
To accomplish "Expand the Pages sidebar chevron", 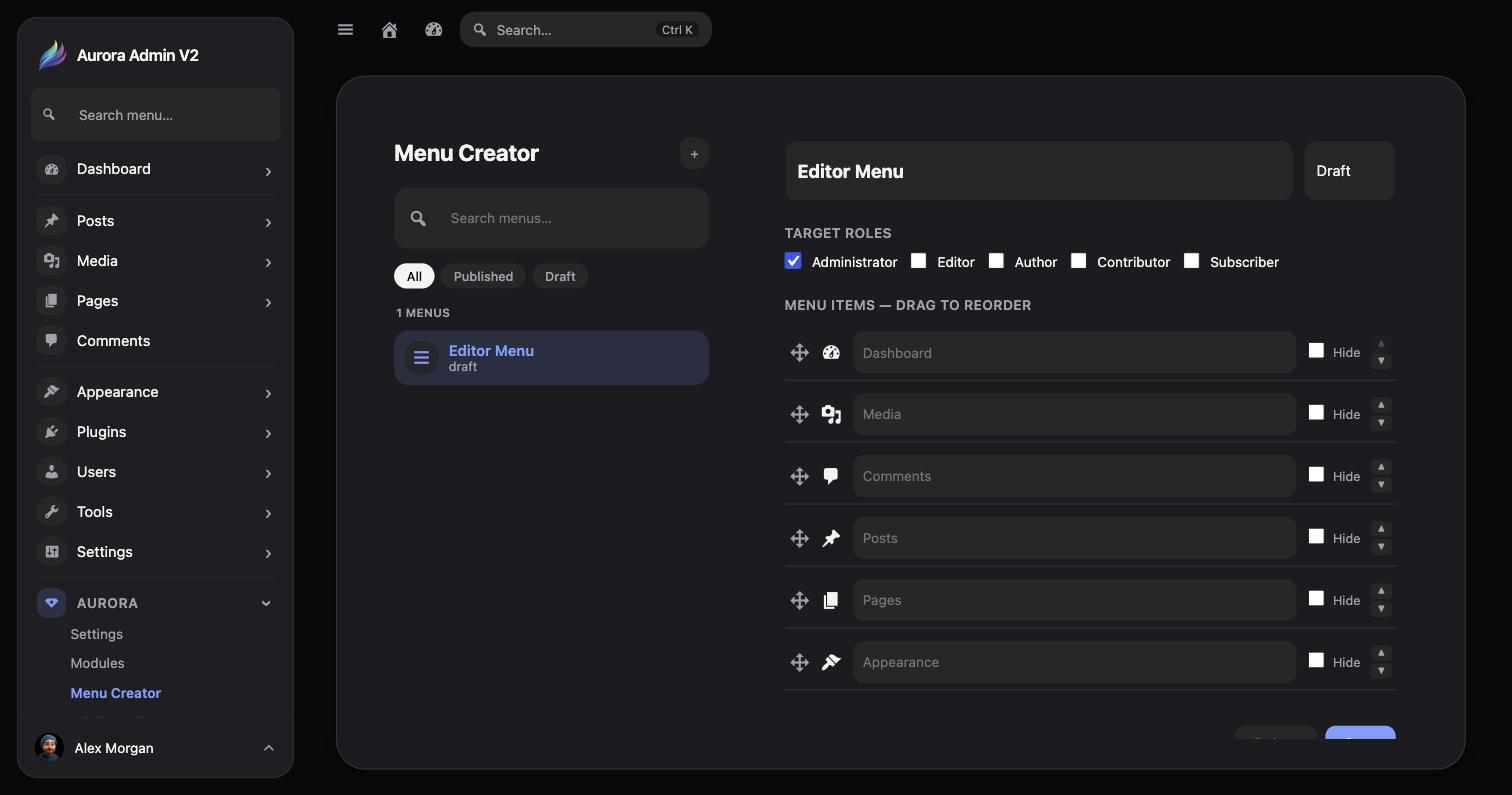I will click(x=268, y=302).
